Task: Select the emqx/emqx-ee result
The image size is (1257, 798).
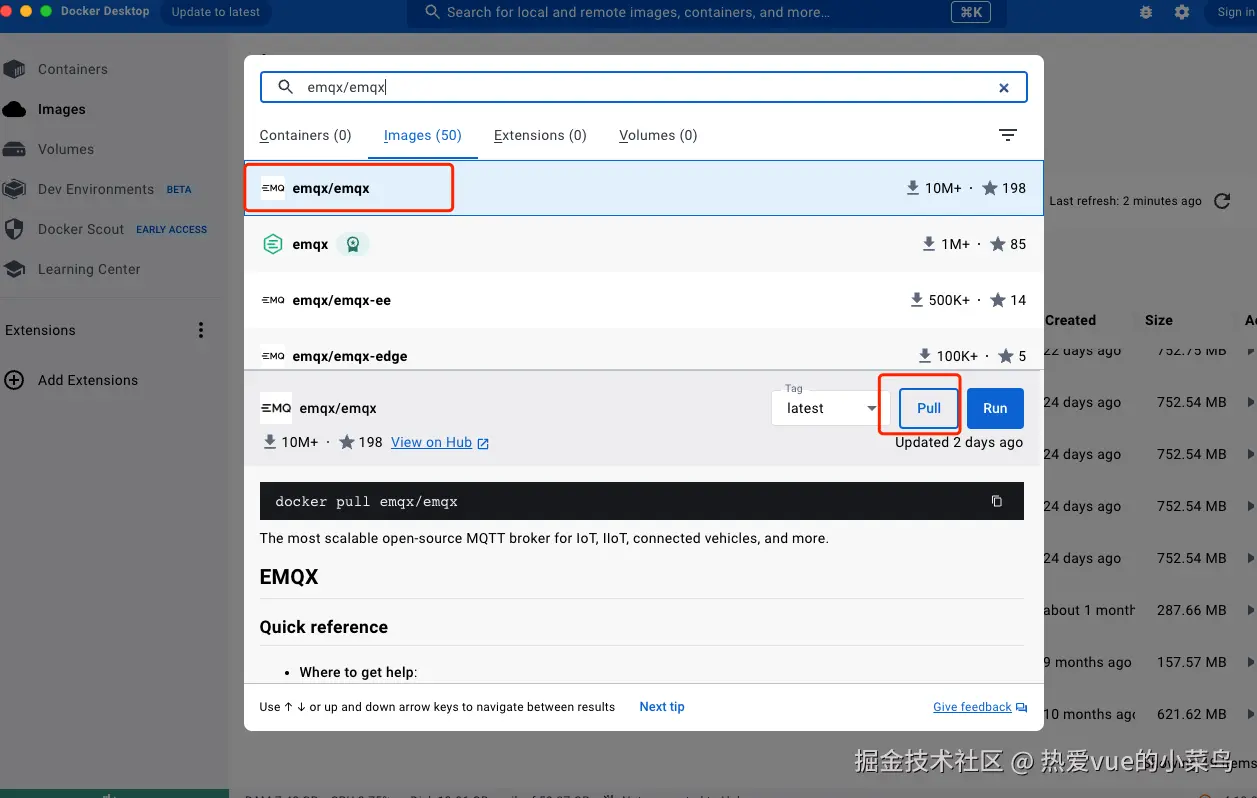Action: 644,300
